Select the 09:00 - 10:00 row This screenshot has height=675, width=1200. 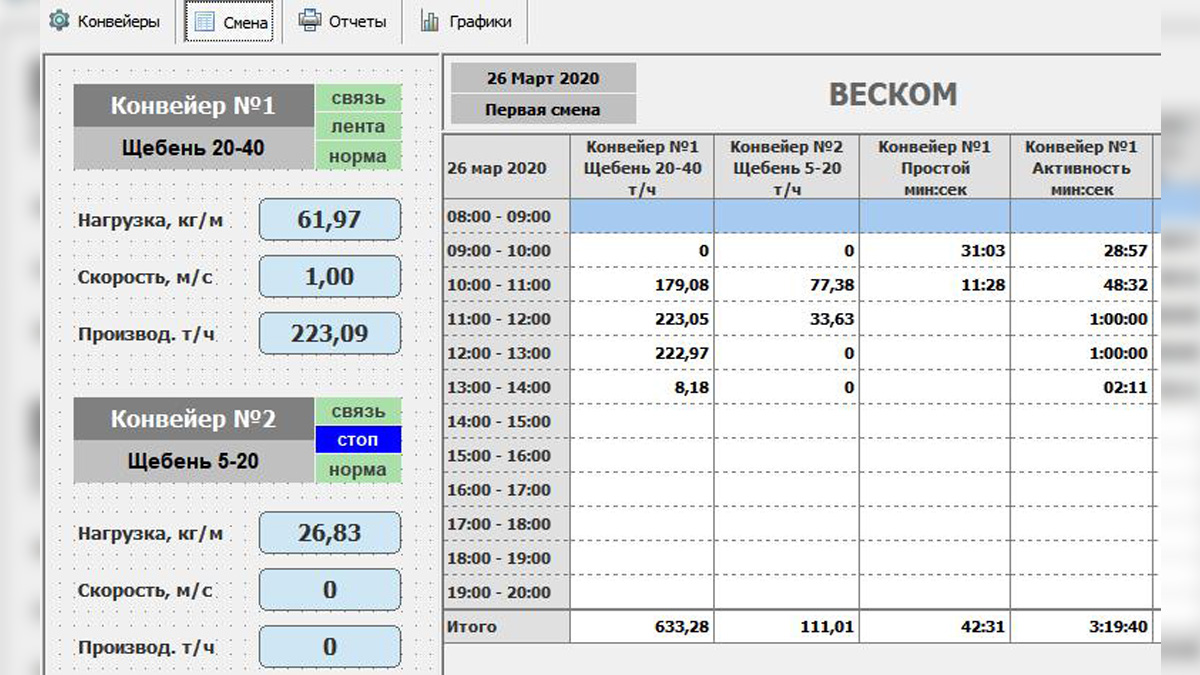(x=800, y=250)
